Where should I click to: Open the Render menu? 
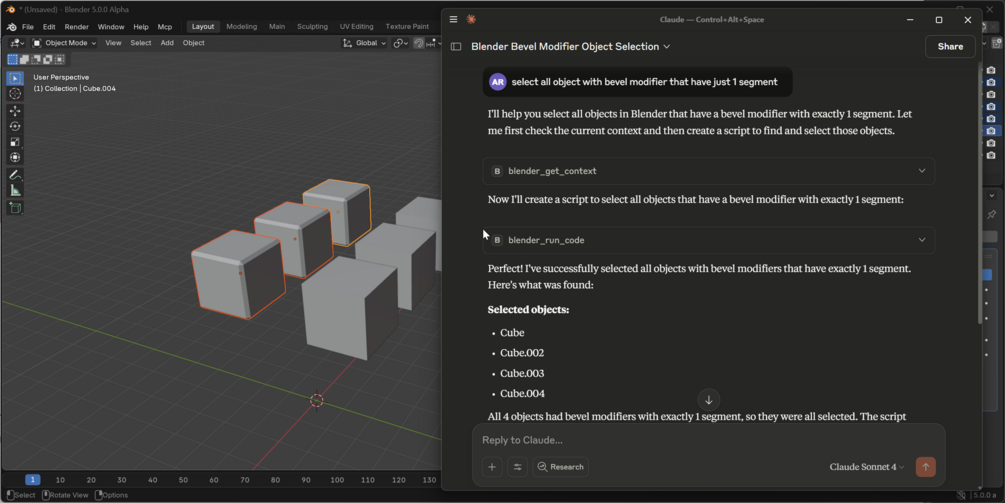[76, 27]
